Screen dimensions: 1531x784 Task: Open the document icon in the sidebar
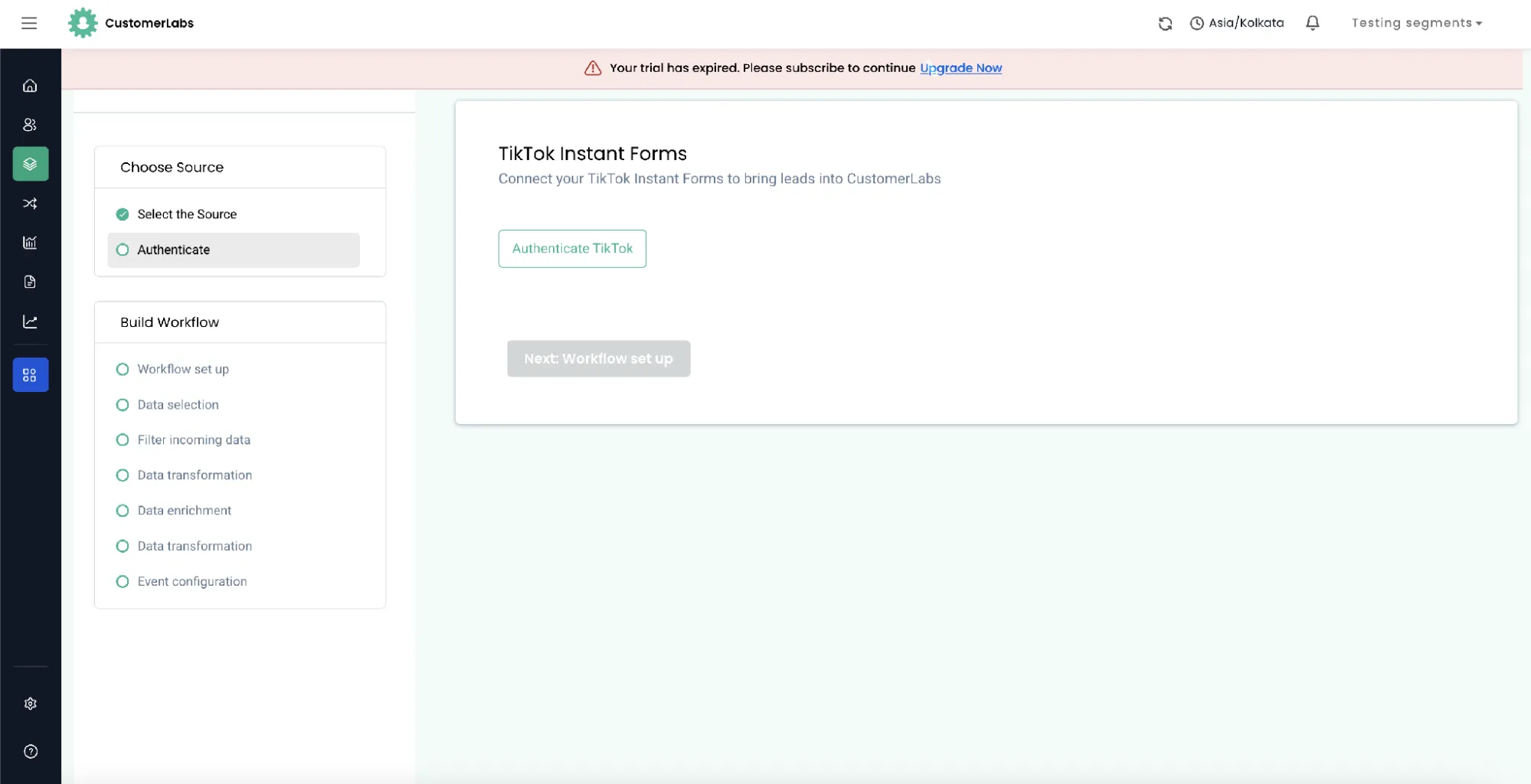[x=30, y=282]
